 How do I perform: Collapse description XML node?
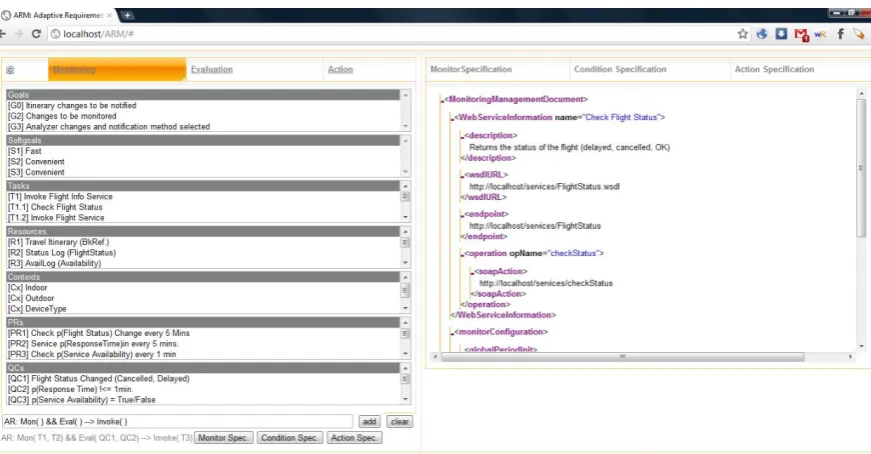pos(462,137)
